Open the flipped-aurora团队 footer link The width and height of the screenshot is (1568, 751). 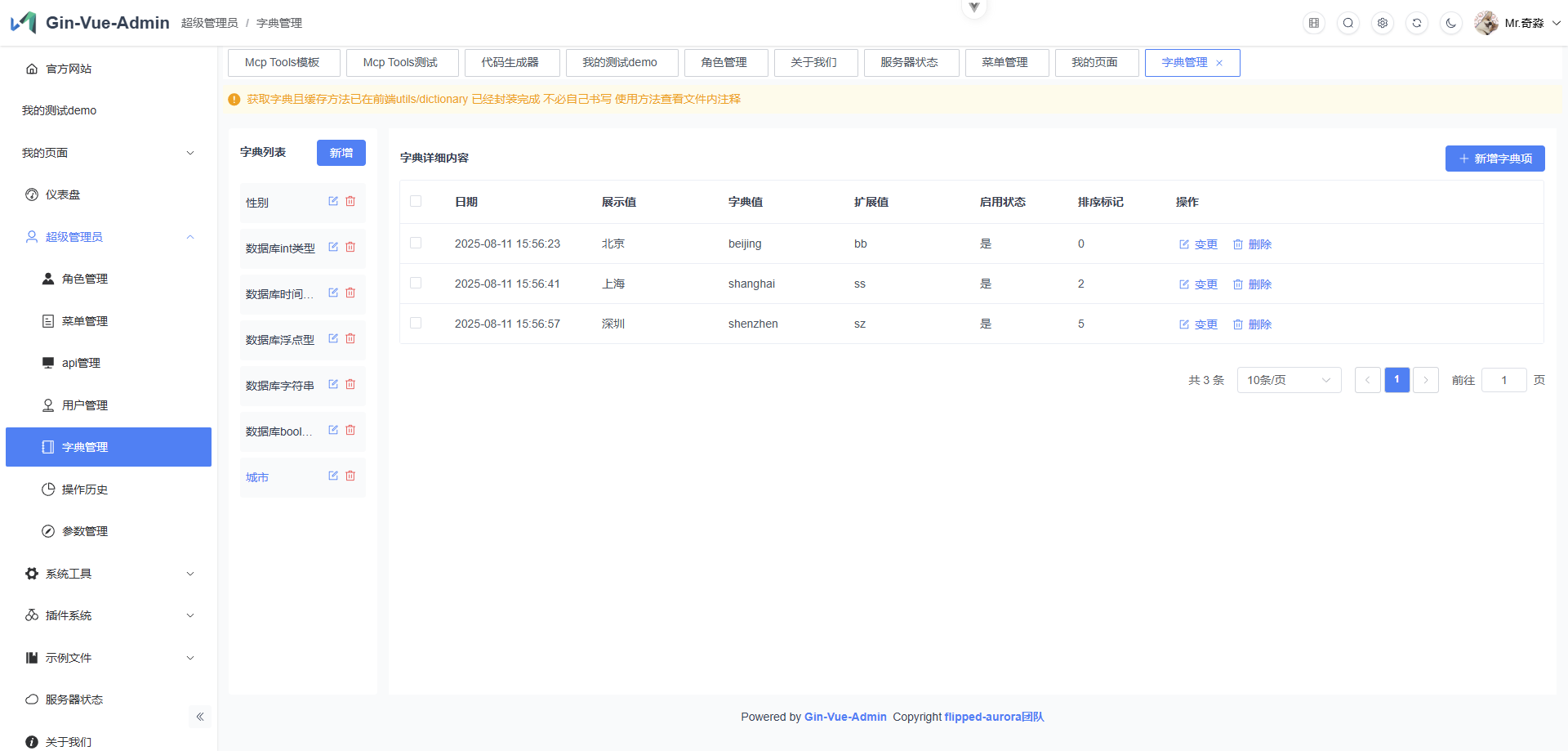point(994,717)
